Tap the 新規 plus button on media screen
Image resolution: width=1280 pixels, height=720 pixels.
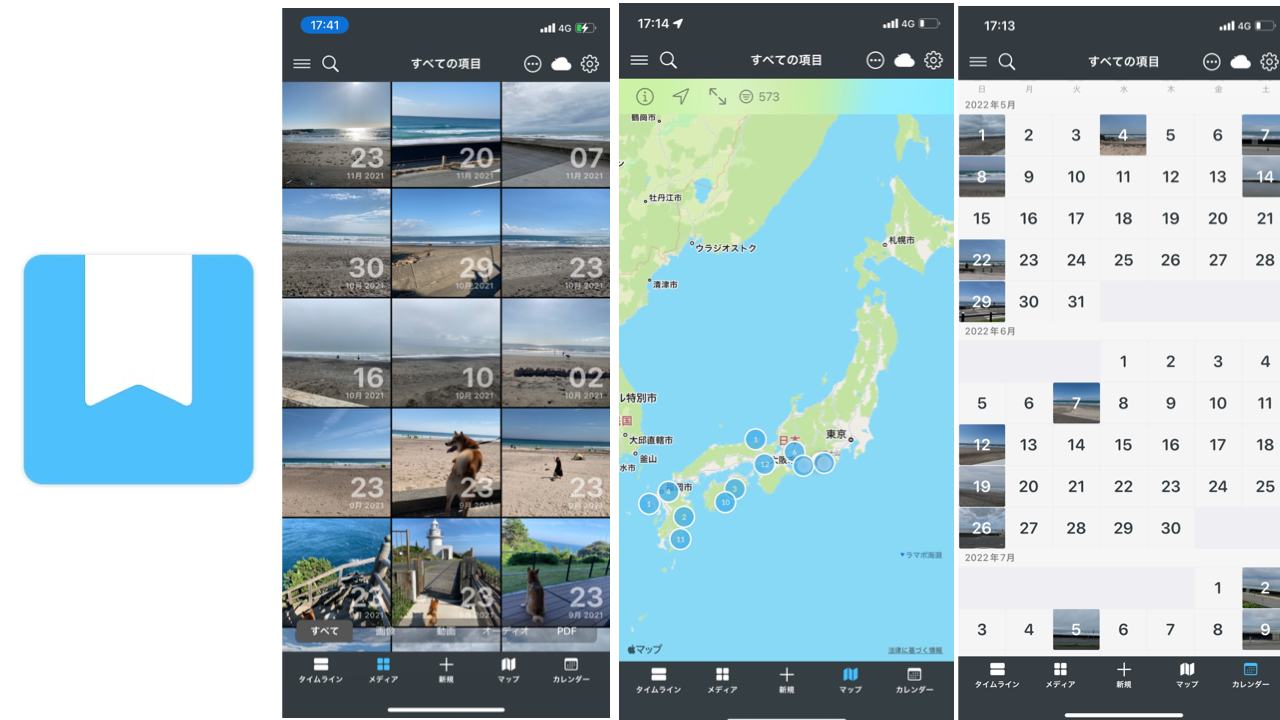point(446,670)
